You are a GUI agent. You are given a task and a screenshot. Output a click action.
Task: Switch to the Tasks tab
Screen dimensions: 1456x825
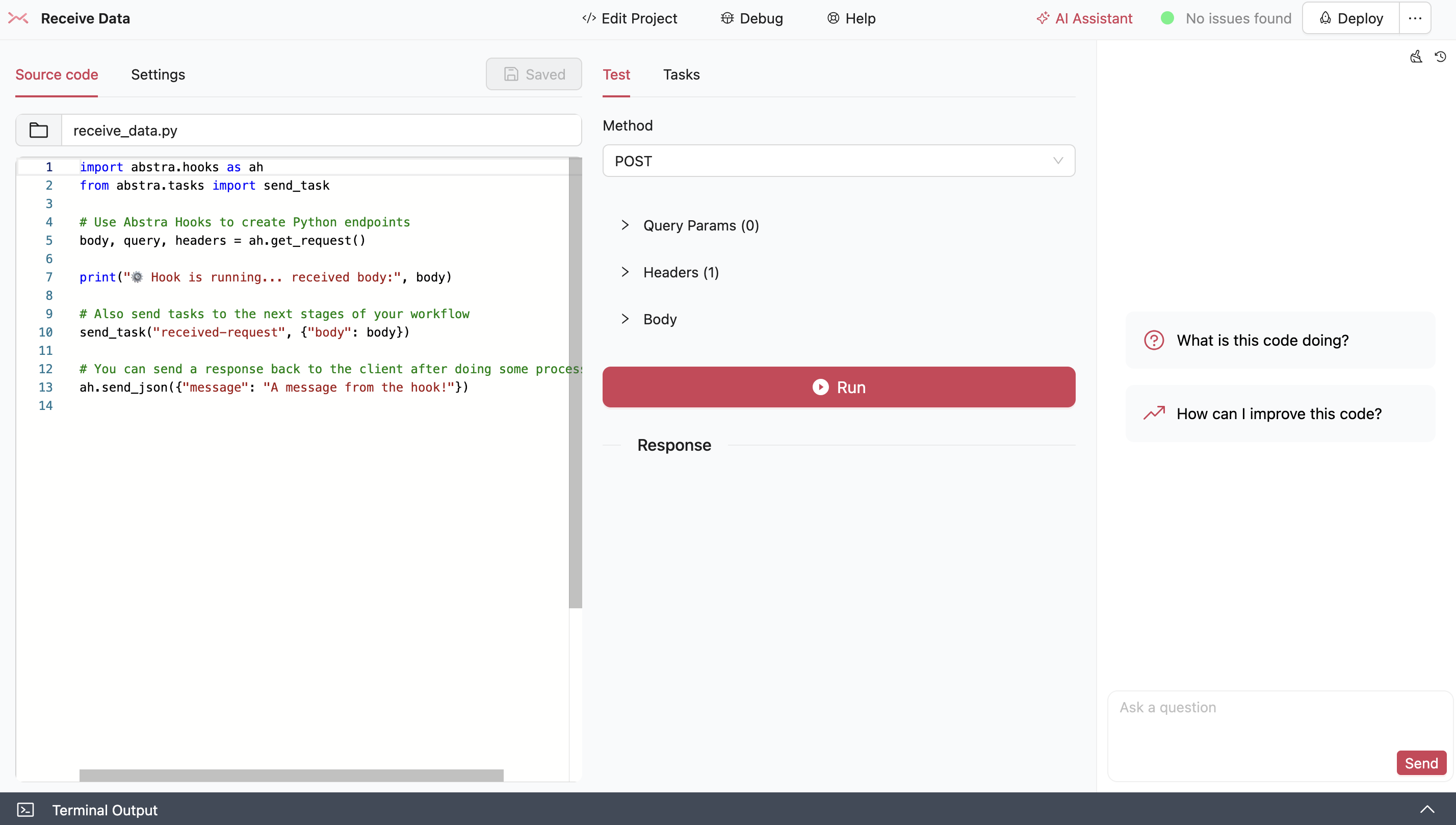tap(682, 74)
